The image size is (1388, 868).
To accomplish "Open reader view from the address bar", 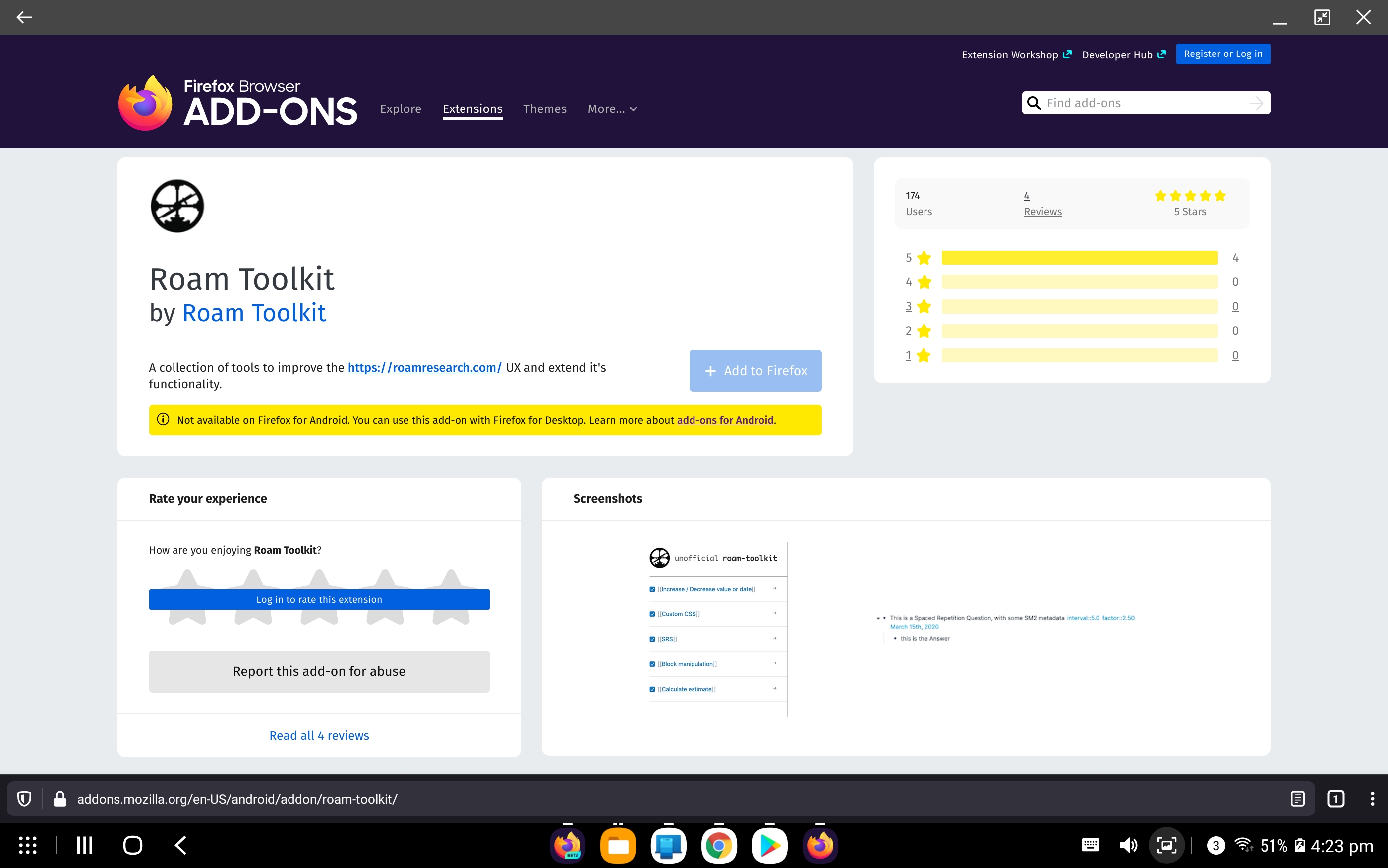I will coord(1298,798).
